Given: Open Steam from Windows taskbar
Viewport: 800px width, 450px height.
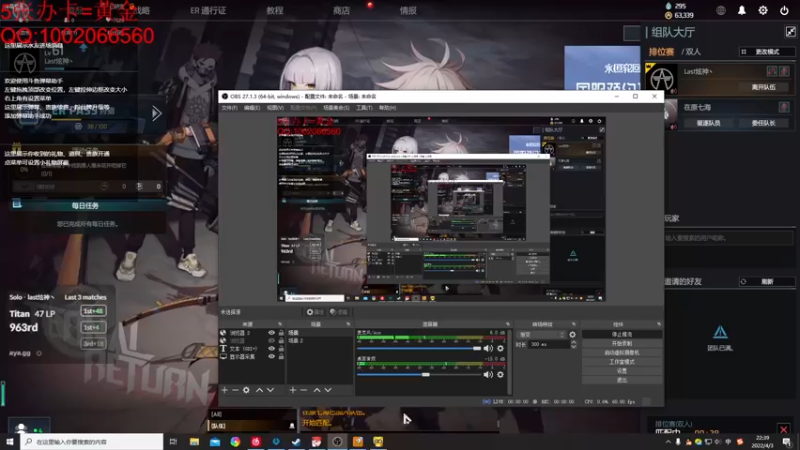Looking at the screenshot, I should (296, 441).
